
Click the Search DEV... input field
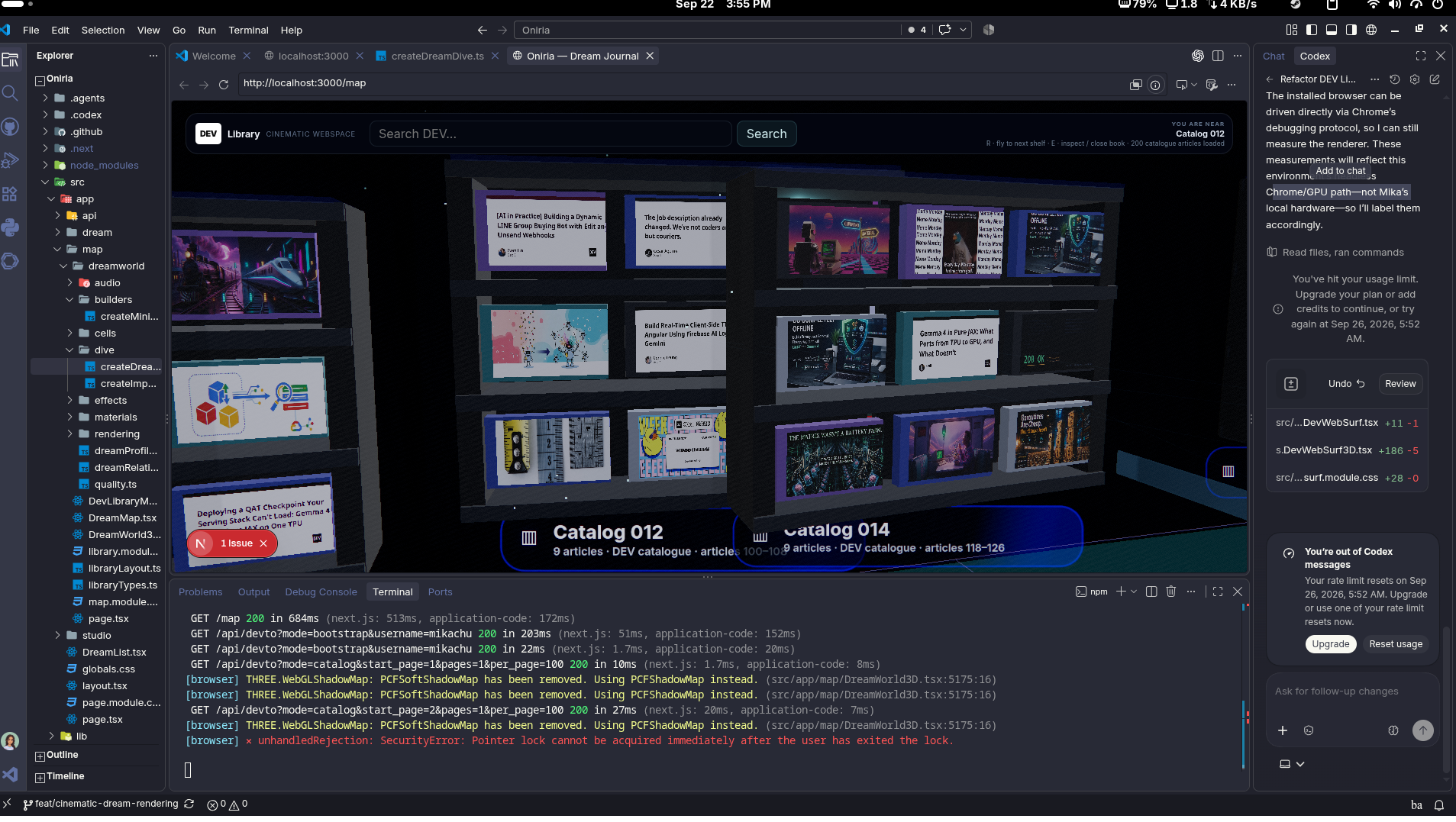click(x=550, y=134)
